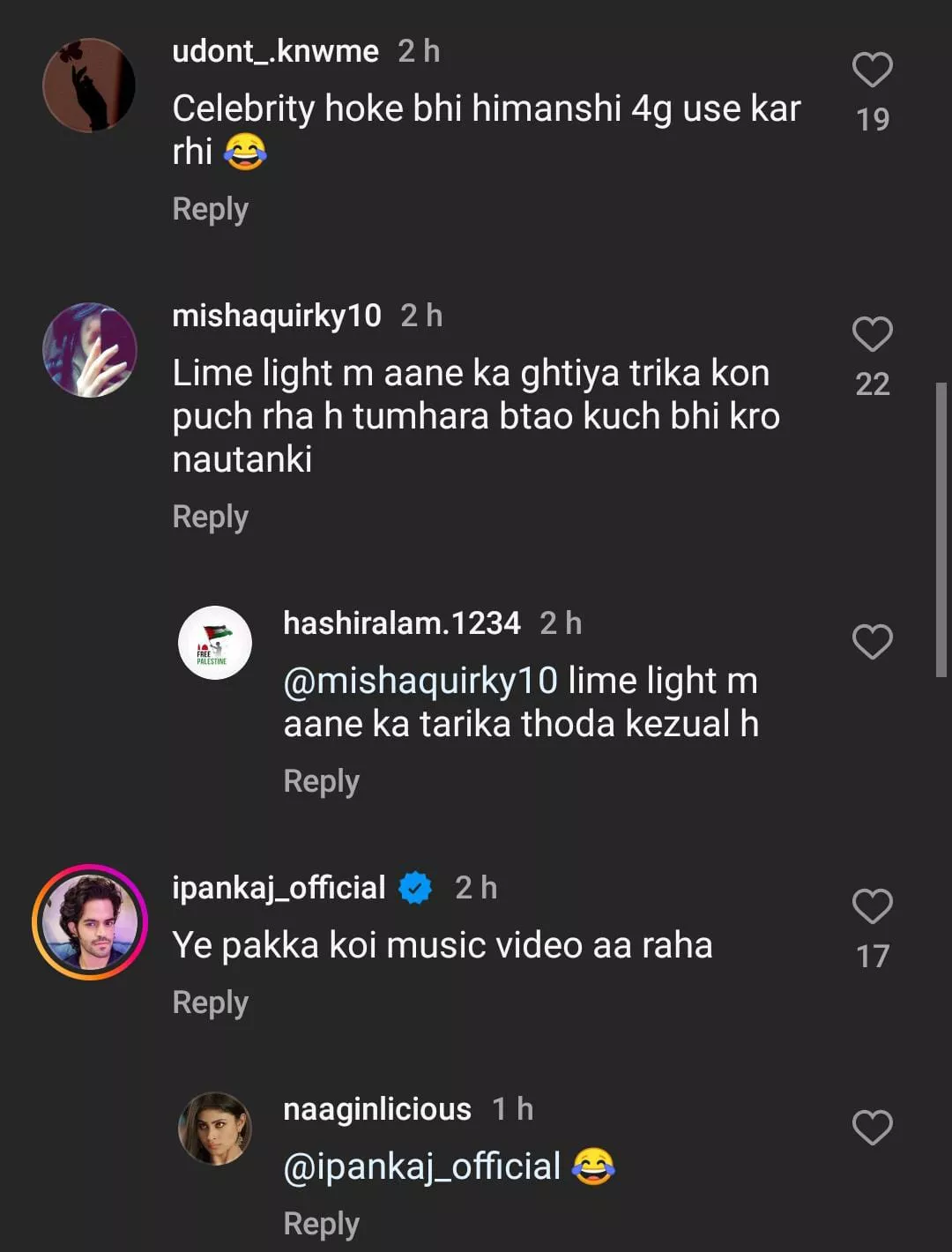The height and width of the screenshot is (1252, 952).
Task: Open ipankaj_official's verified badge
Action: click(x=415, y=888)
